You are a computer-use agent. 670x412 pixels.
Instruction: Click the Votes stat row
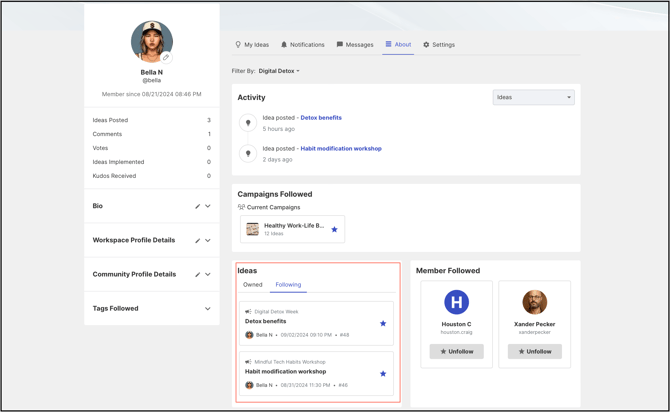[152, 148]
